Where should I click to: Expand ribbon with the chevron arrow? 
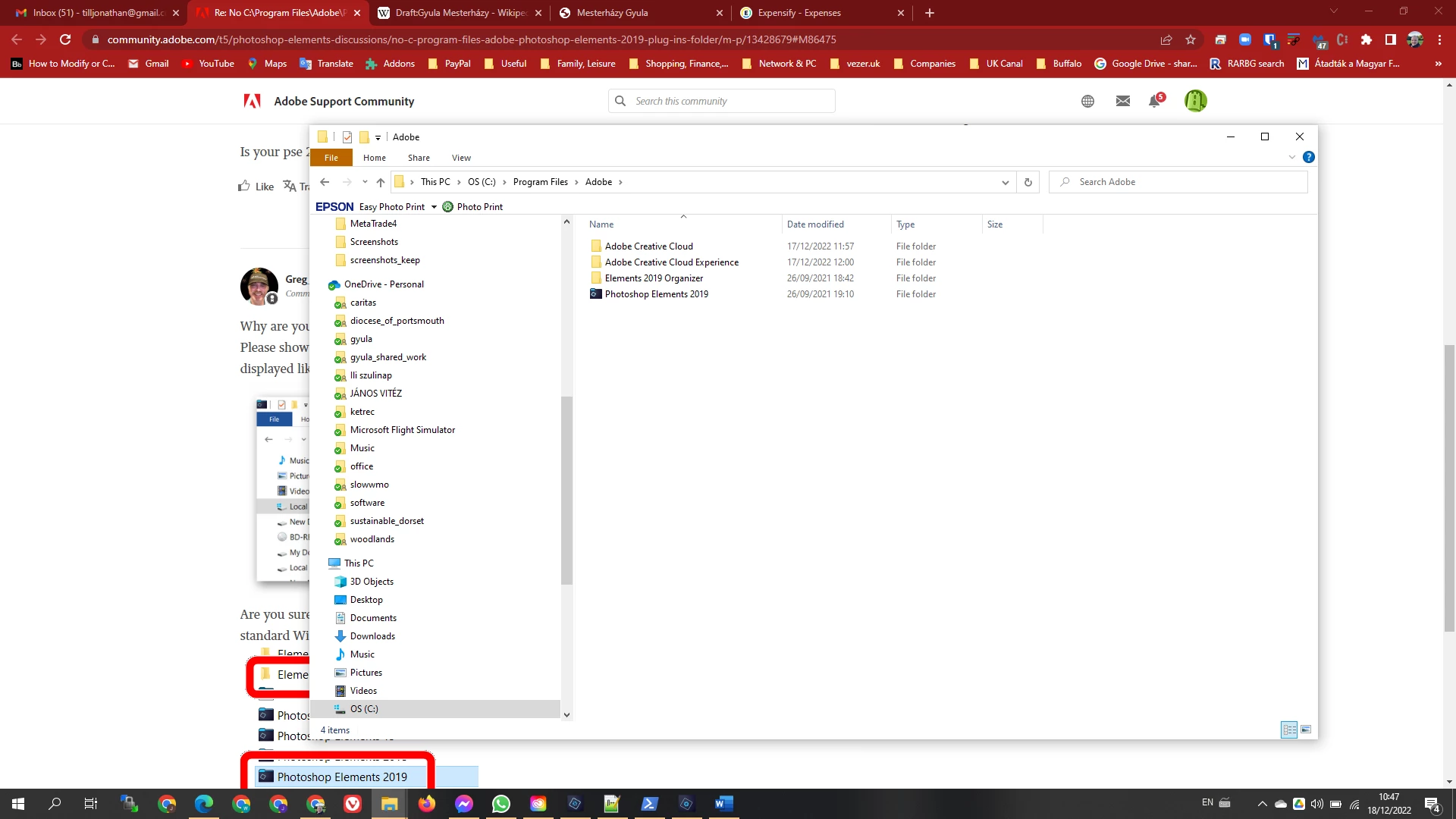point(1292,157)
